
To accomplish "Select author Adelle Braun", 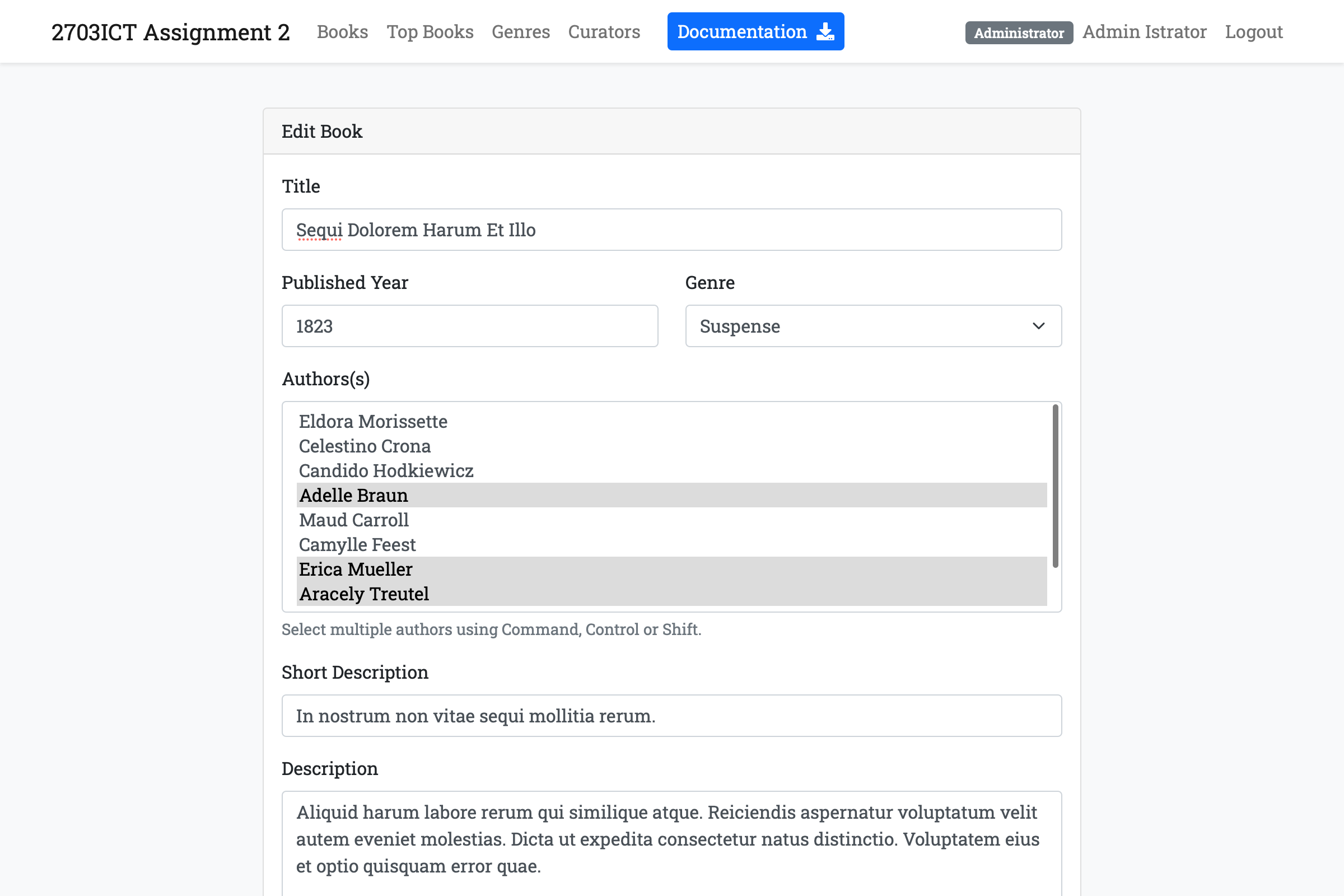I will pos(671,496).
